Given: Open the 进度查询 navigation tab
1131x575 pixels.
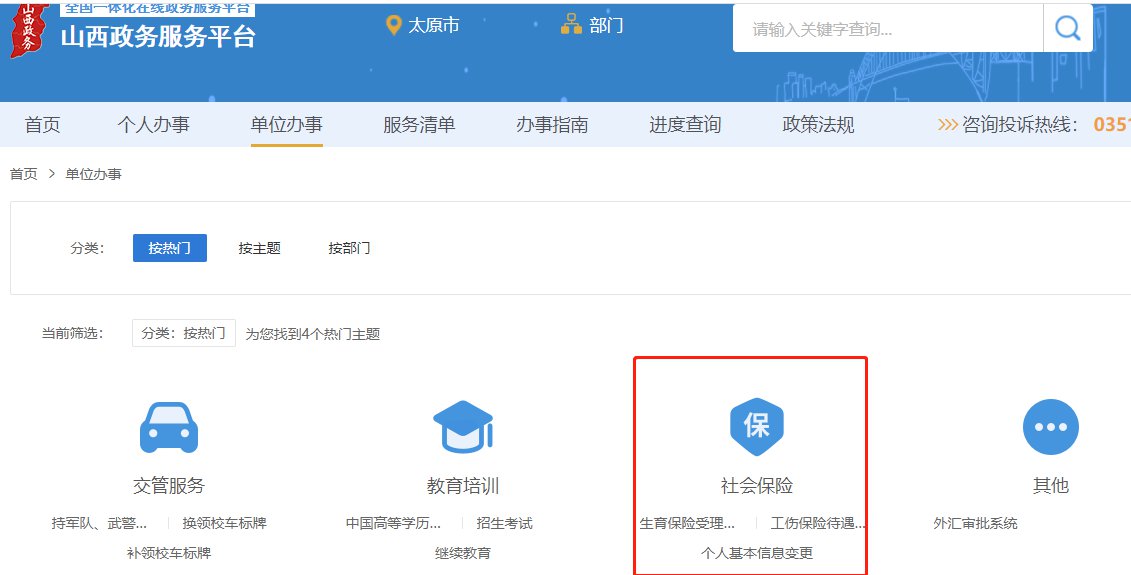Looking at the screenshot, I should coord(685,125).
